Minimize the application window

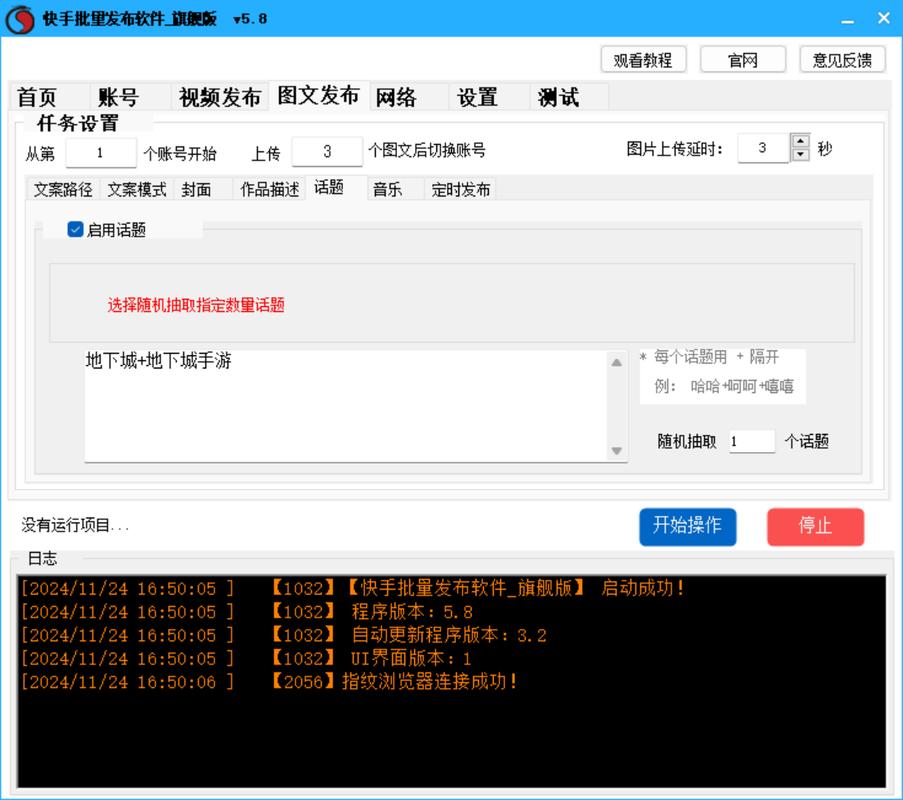pos(847,20)
